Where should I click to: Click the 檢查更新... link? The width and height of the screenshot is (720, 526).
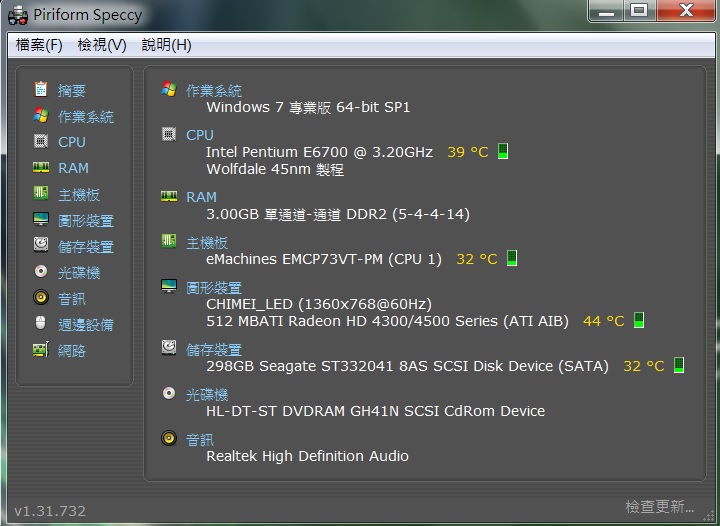[659, 507]
